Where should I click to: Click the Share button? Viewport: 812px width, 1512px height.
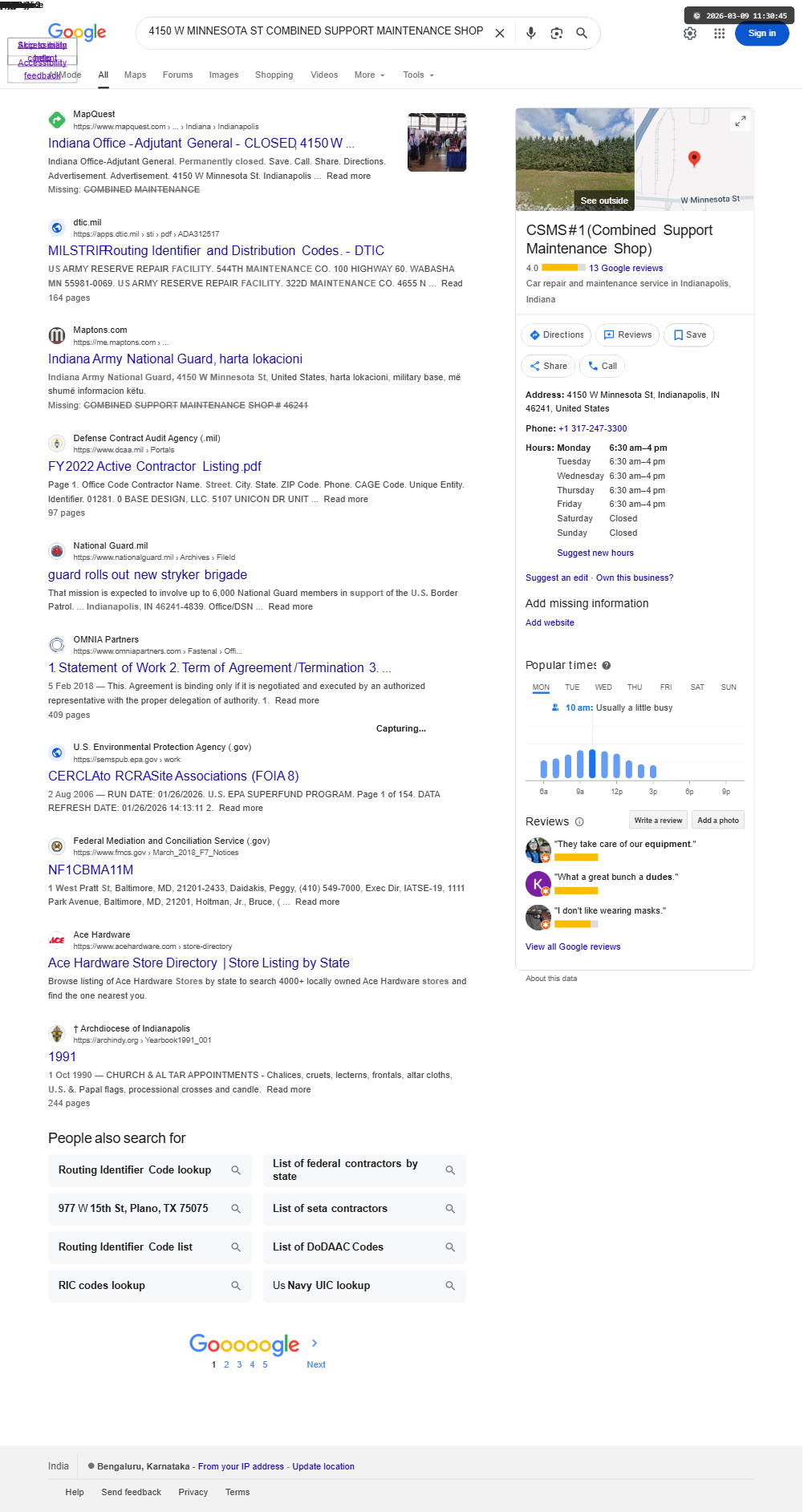[x=548, y=366]
